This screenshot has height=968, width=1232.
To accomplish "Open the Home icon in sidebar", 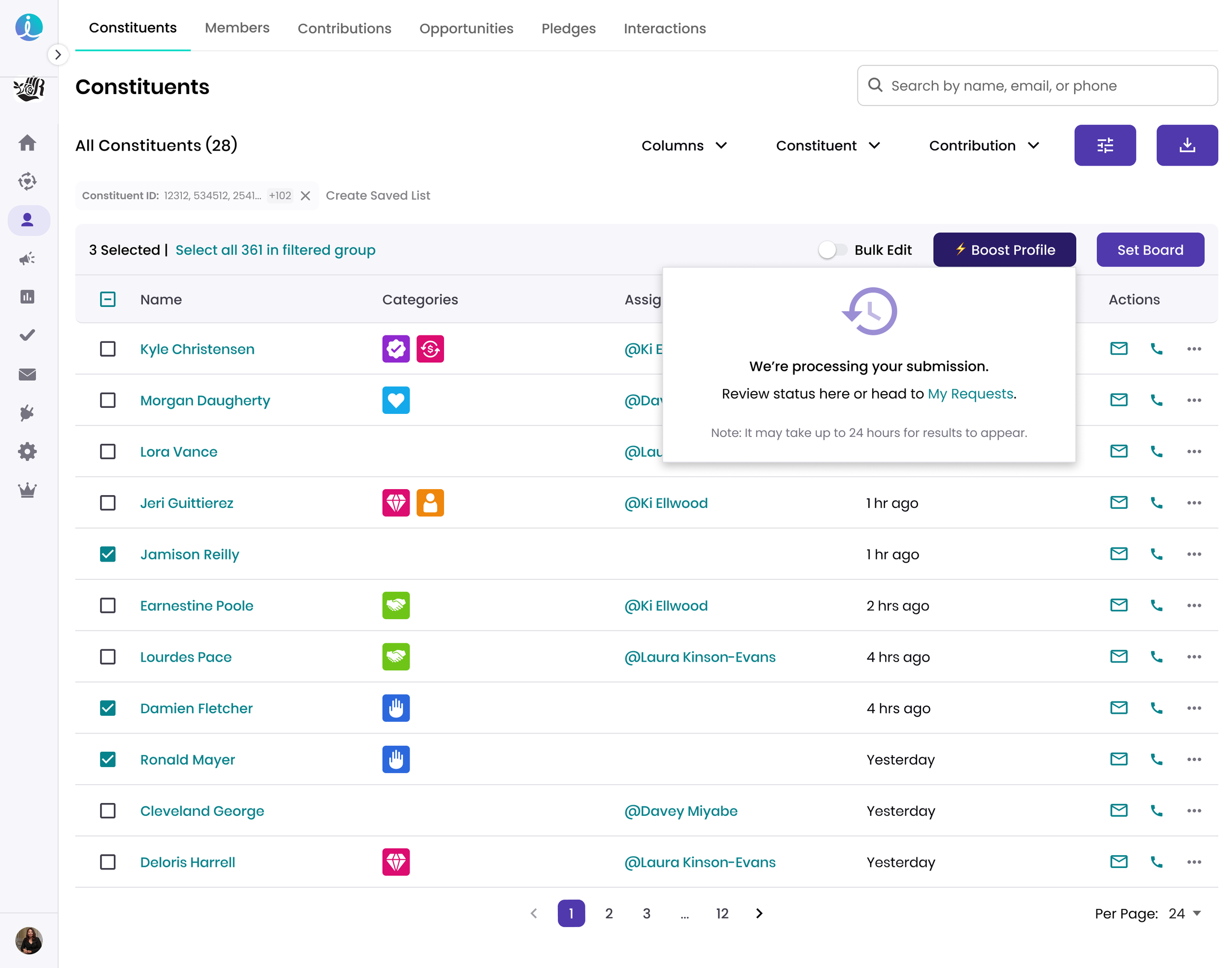I will 27,143.
